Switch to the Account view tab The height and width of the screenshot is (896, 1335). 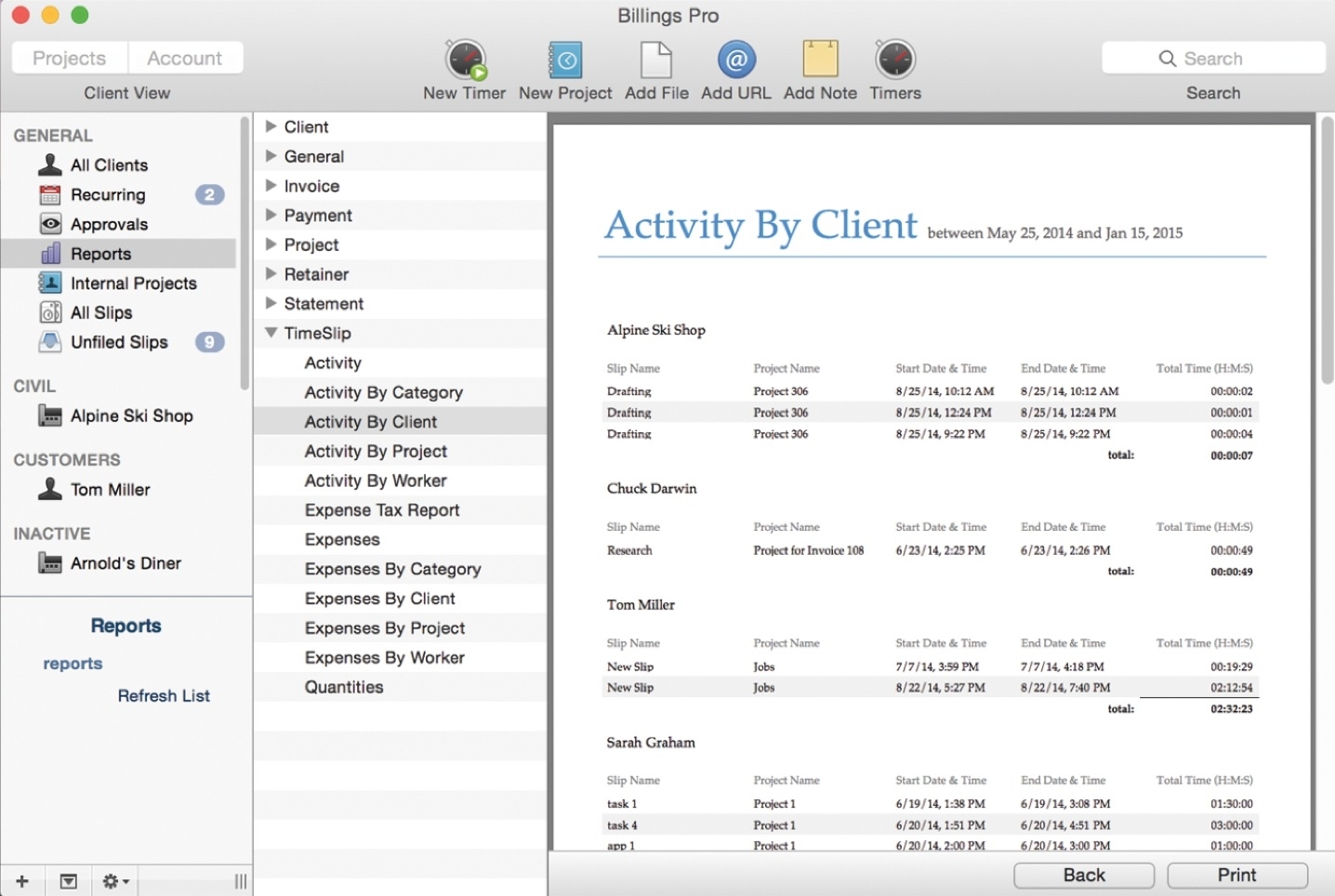point(185,58)
